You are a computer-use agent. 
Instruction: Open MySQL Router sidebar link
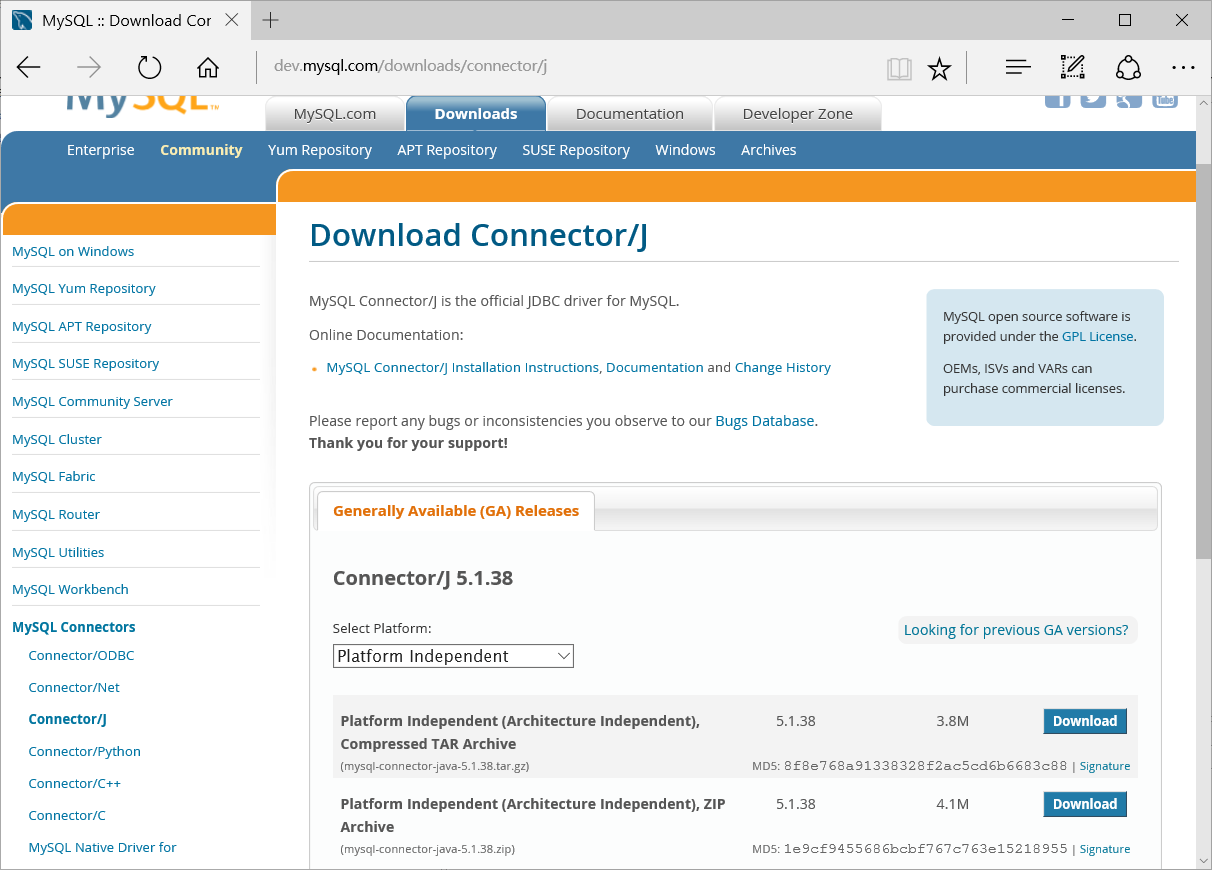coord(56,514)
